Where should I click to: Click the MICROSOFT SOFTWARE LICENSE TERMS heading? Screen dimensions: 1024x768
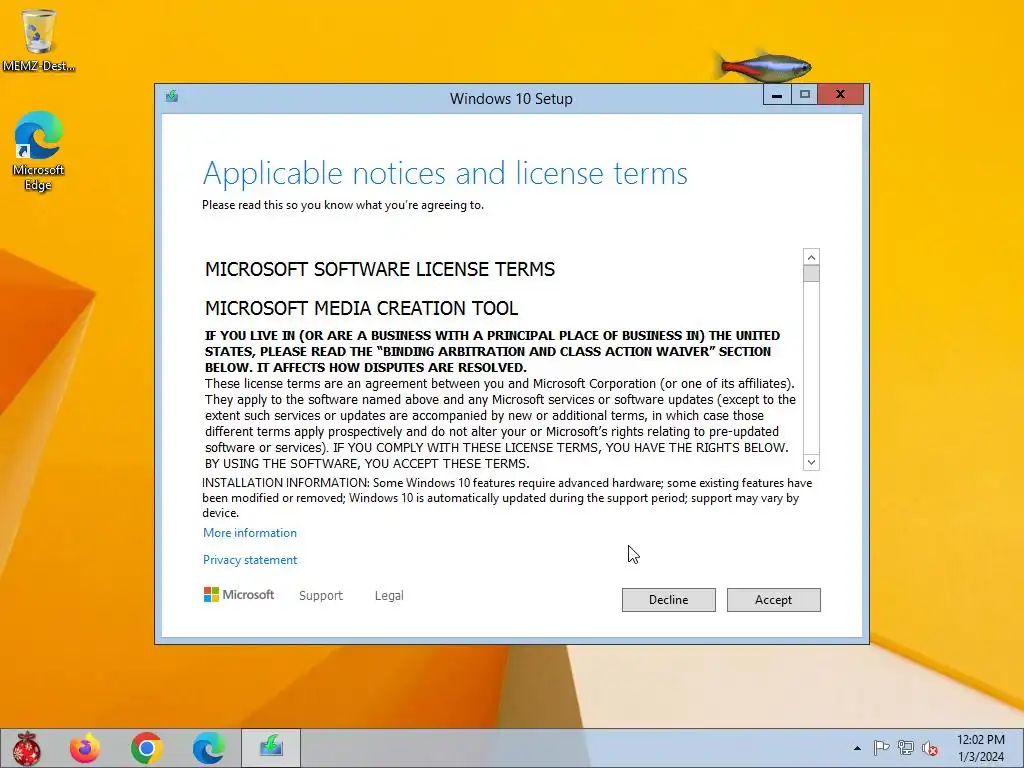(x=379, y=269)
